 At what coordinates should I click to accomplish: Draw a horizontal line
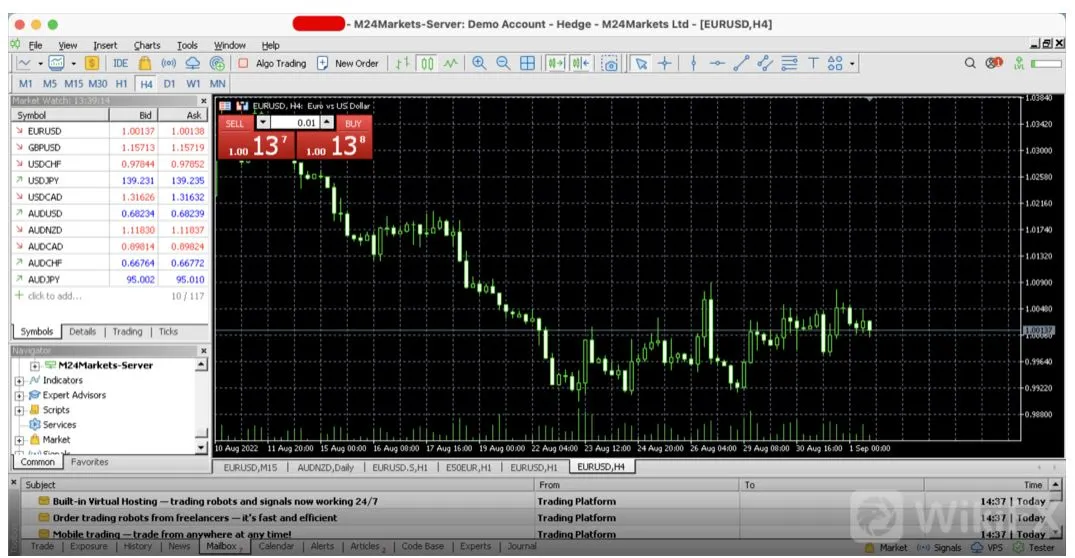coord(717,63)
